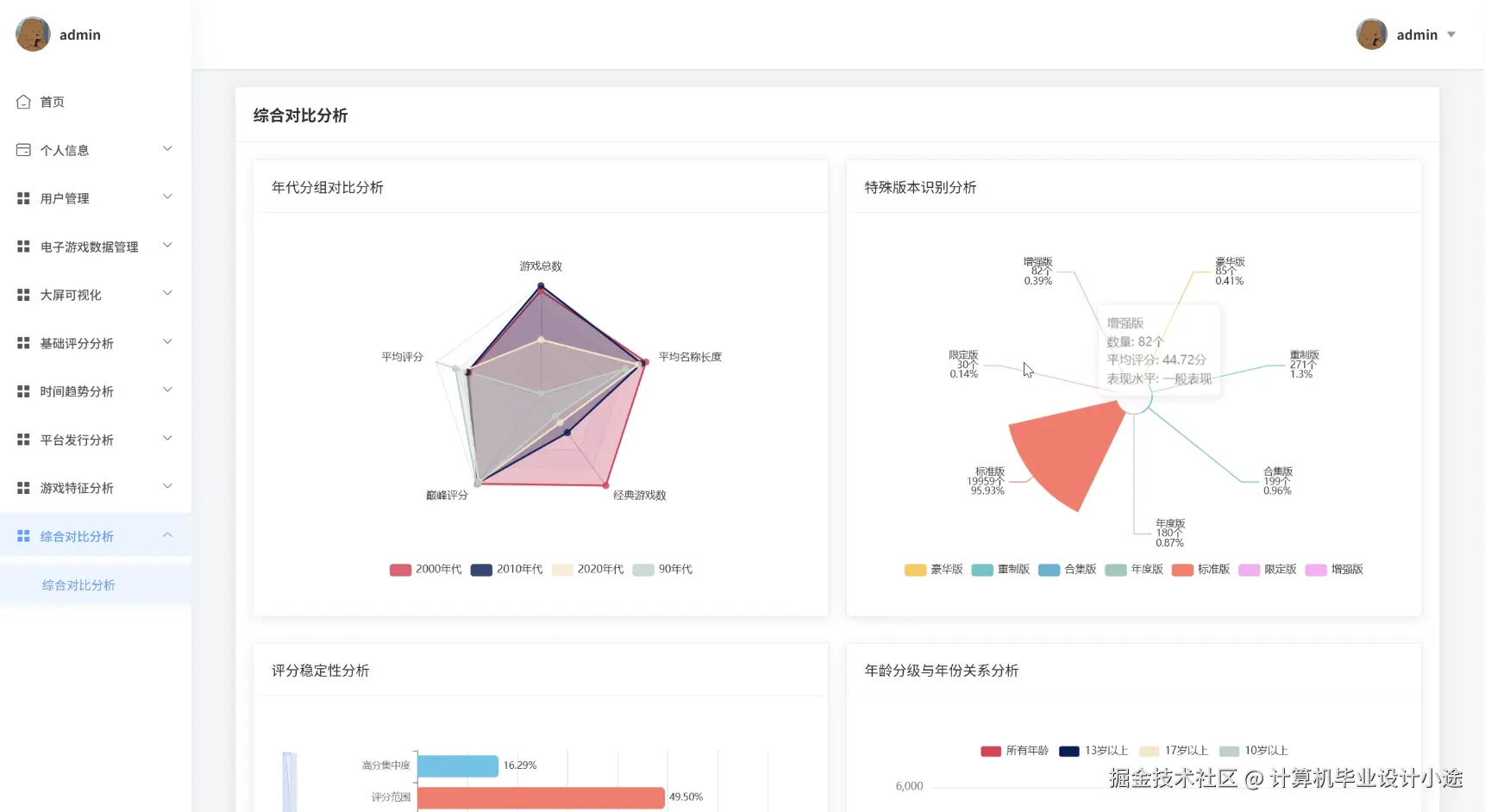Toggle the 所有年龄 legend entry

(1014, 751)
